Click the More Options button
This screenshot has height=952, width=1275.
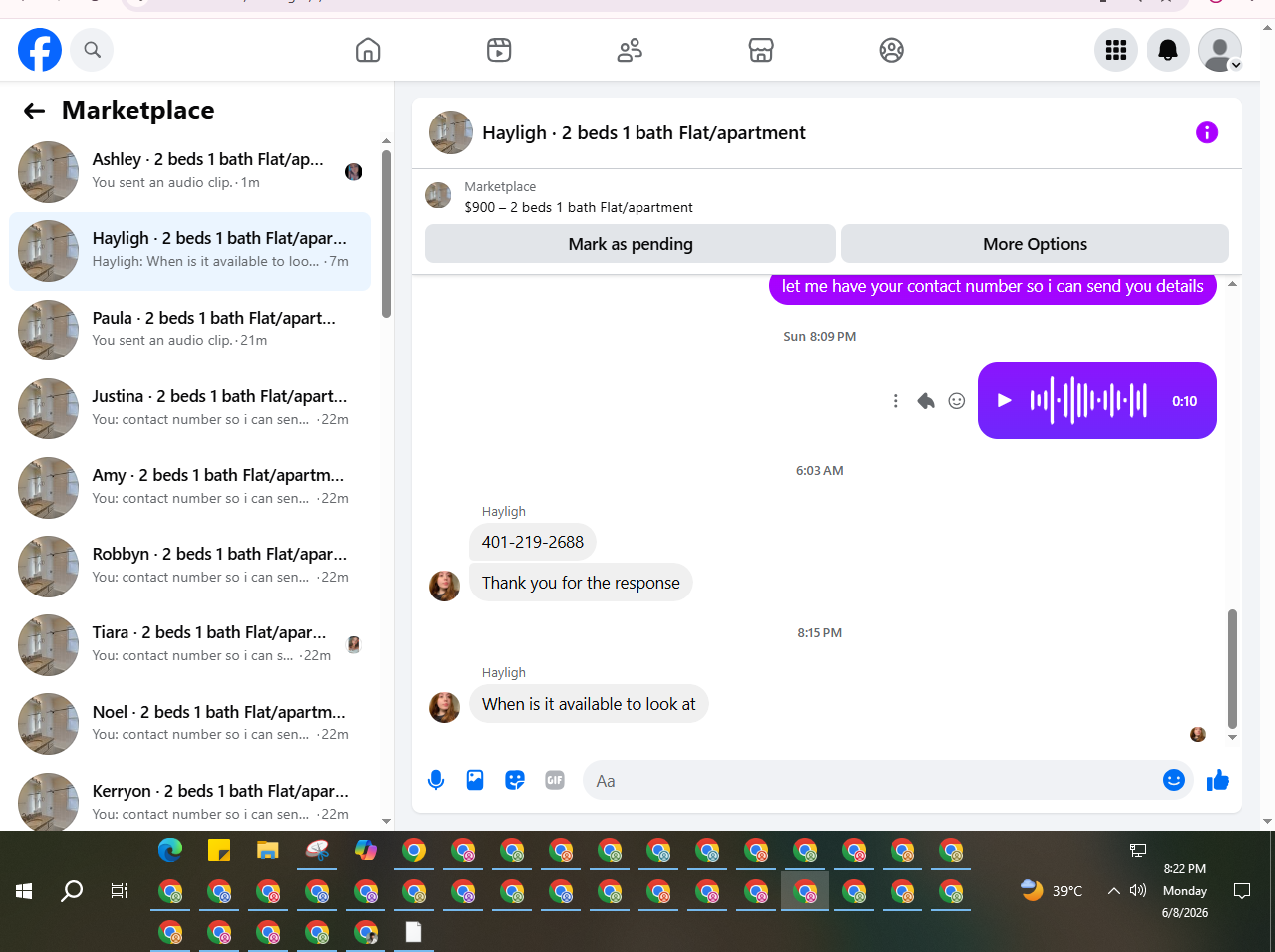(x=1035, y=244)
